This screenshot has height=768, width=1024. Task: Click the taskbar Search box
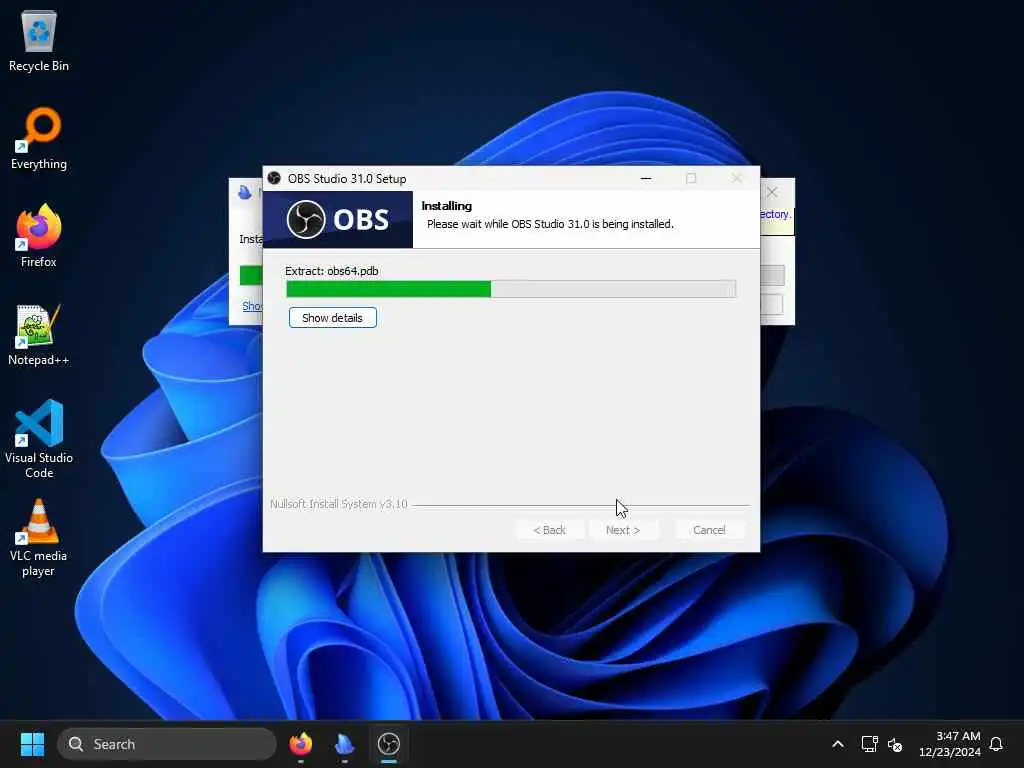167,744
